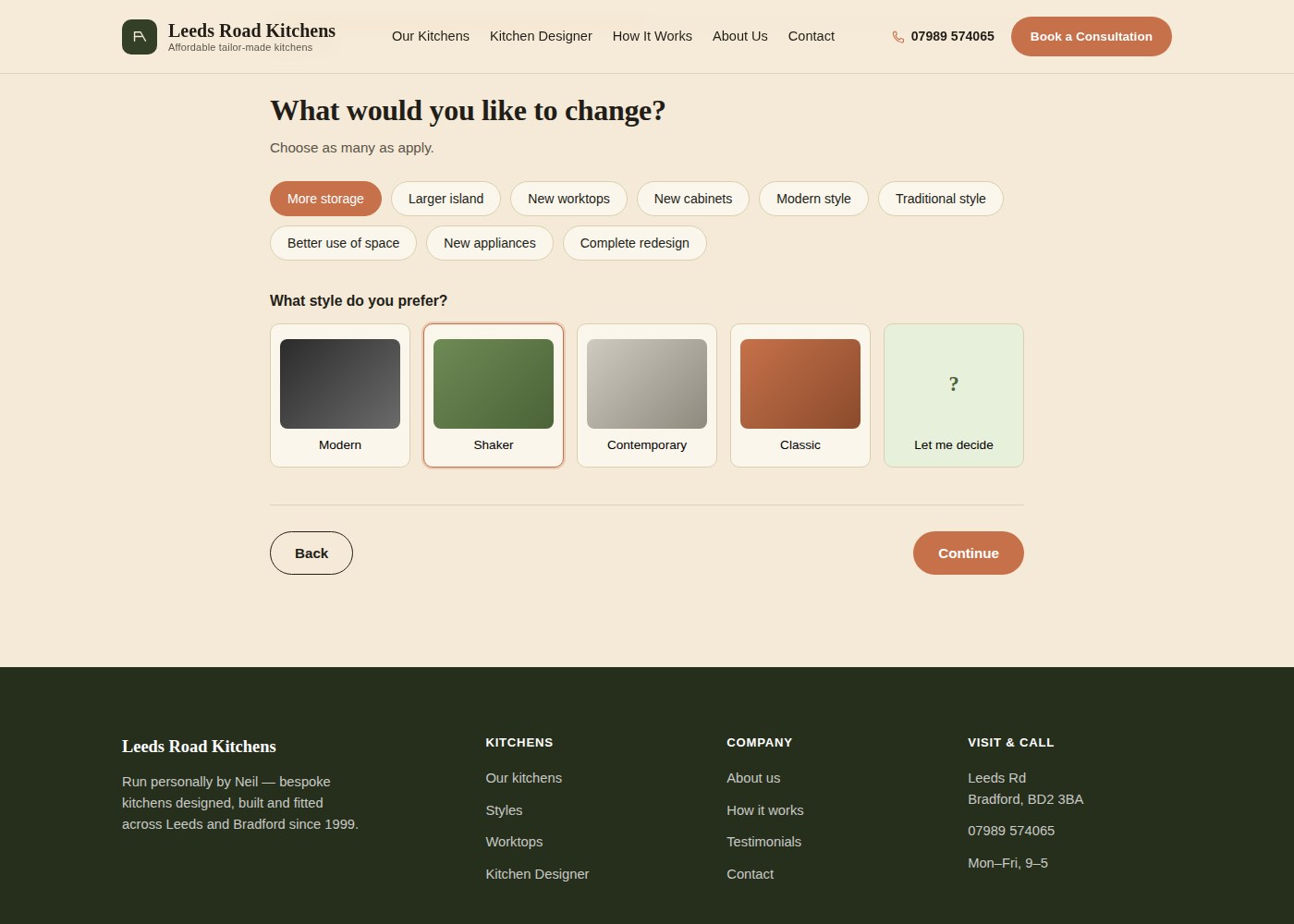1294x924 pixels.
Task: Go back with the Back button
Action: pyautogui.click(x=311, y=553)
